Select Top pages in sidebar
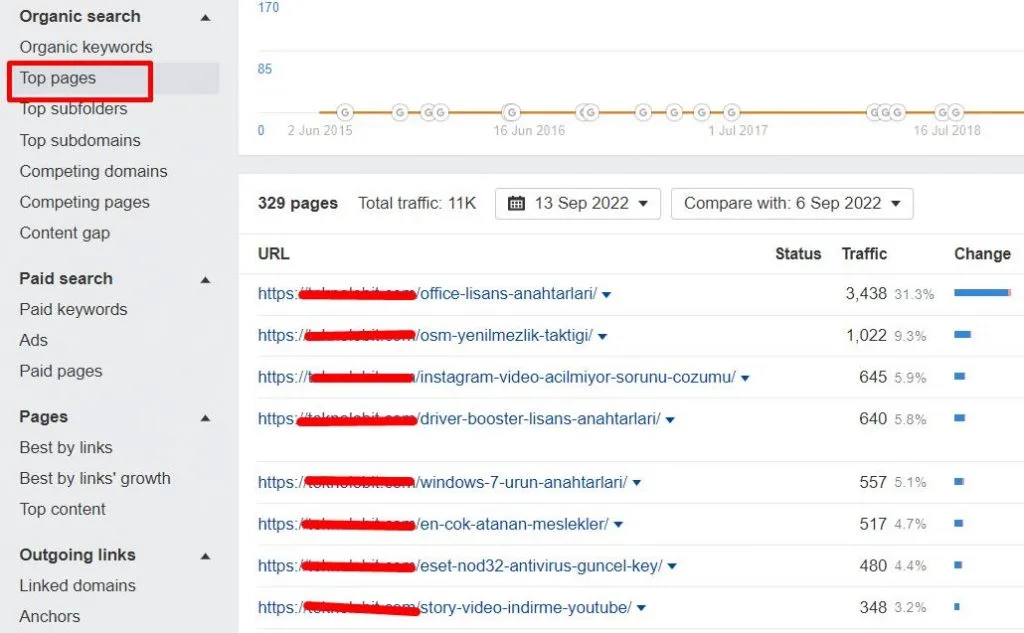This screenshot has height=633, width=1024. tap(57, 78)
